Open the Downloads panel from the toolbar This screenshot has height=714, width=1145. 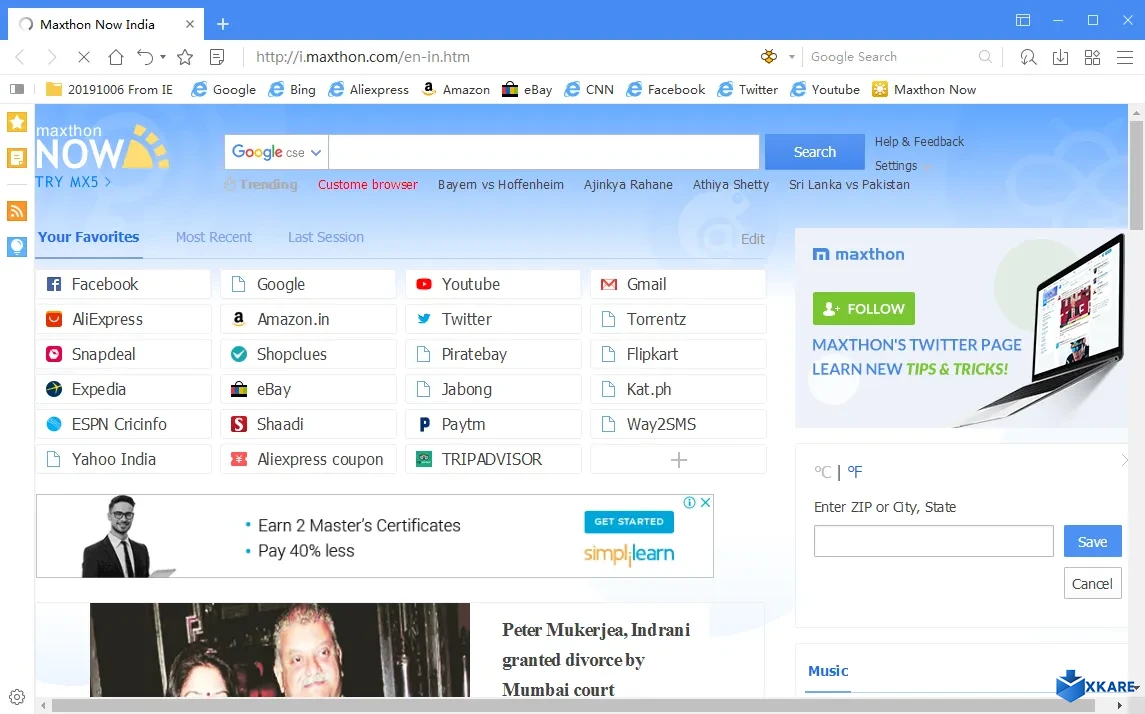pyautogui.click(x=1060, y=57)
